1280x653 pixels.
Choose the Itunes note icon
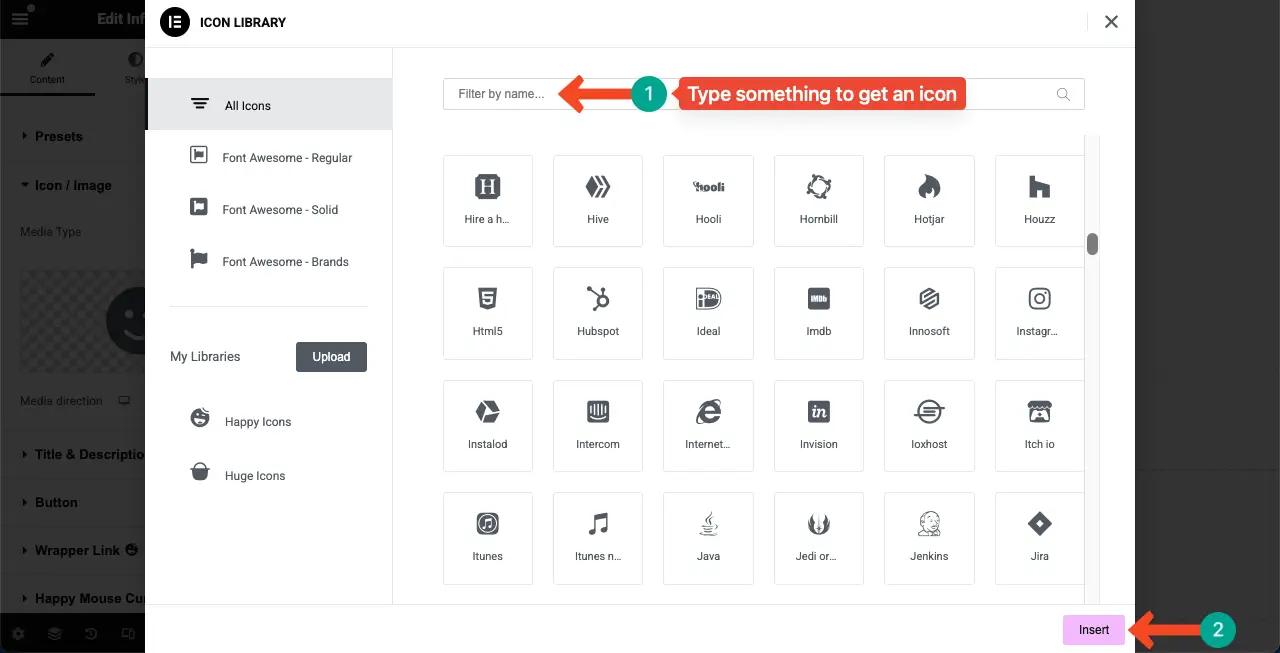[598, 537]
